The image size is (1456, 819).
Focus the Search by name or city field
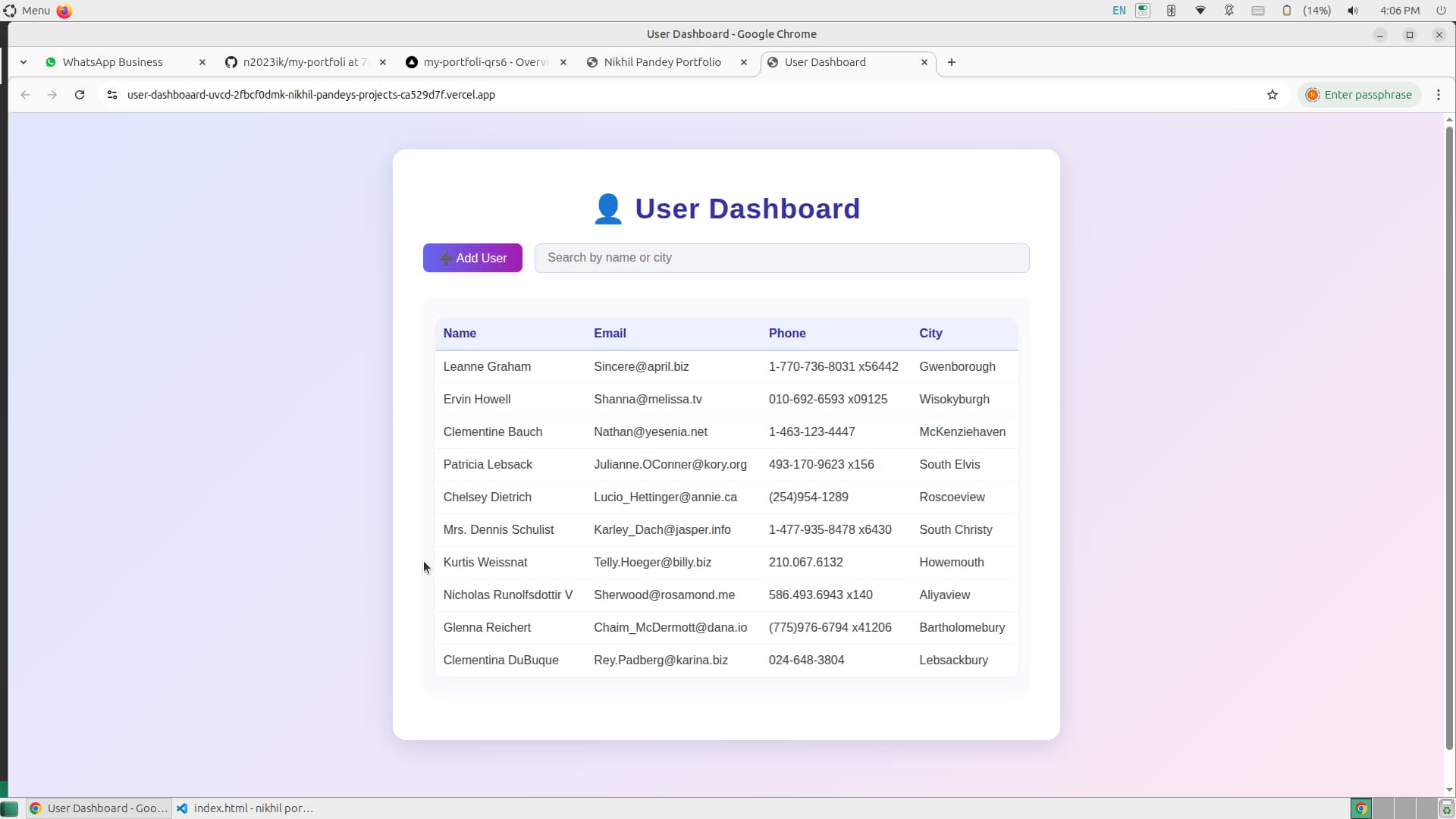[x=782, y=258]
